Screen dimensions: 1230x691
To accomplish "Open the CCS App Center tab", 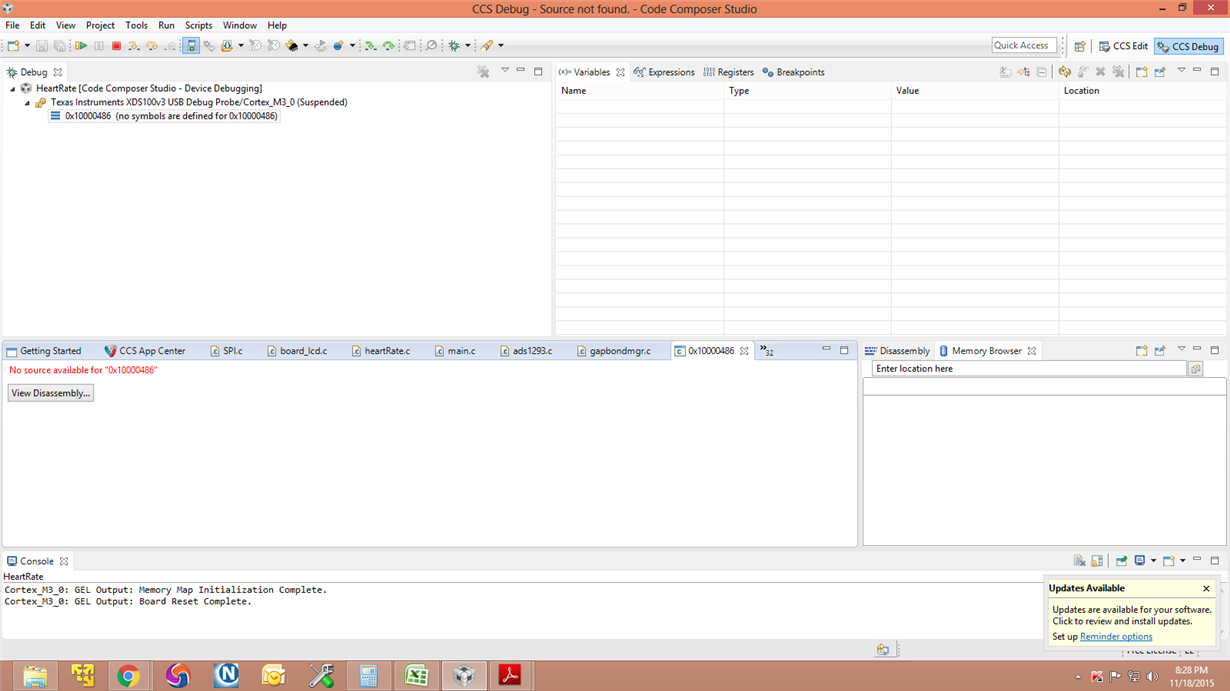I will point(145,351).
